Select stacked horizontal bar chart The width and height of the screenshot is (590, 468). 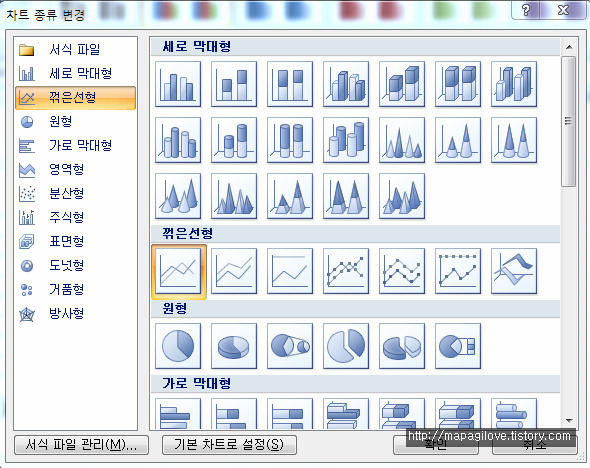pyautogui.click(x=234, y=413)
